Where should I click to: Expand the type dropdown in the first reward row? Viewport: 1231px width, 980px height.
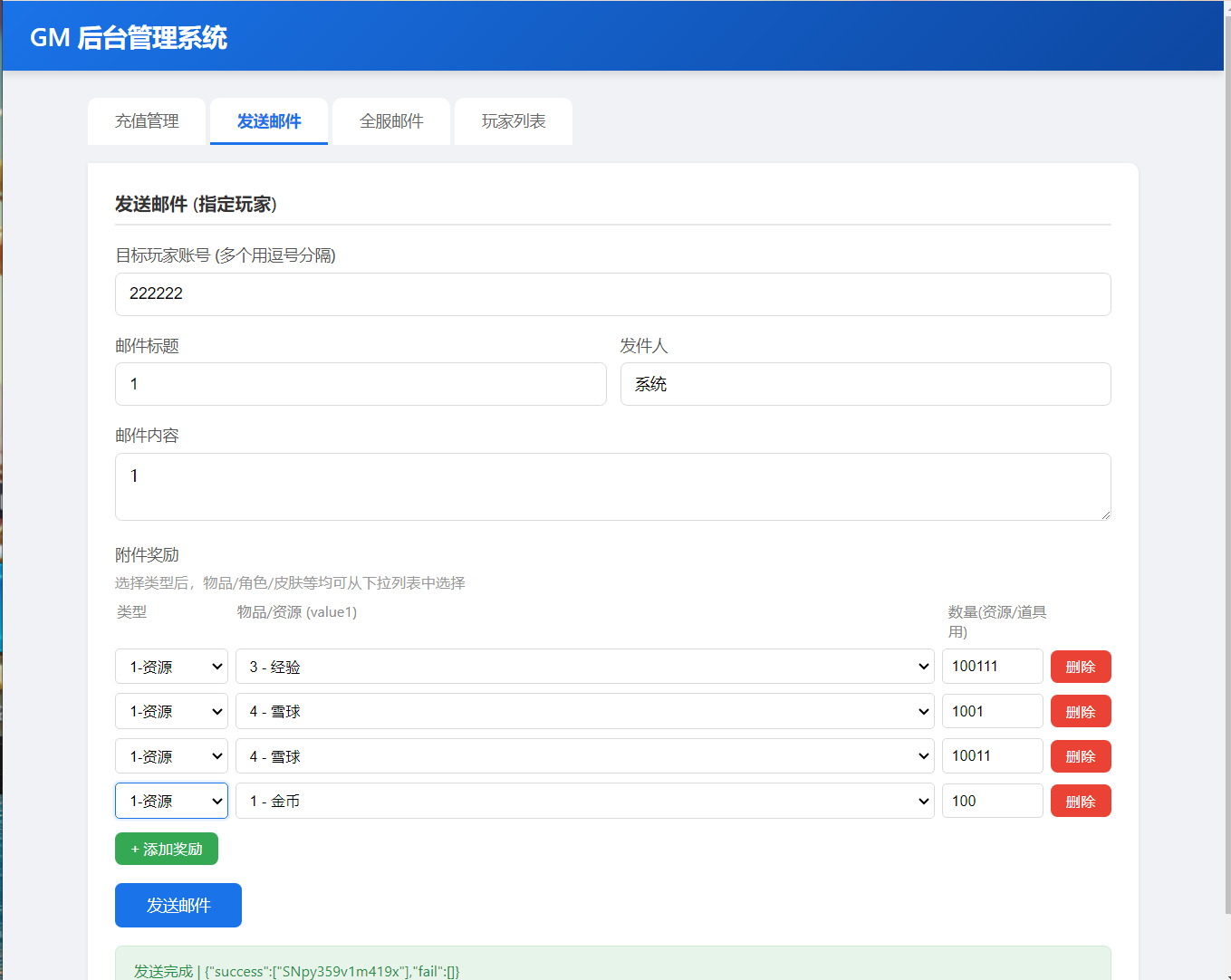click(x=171, y=667)
